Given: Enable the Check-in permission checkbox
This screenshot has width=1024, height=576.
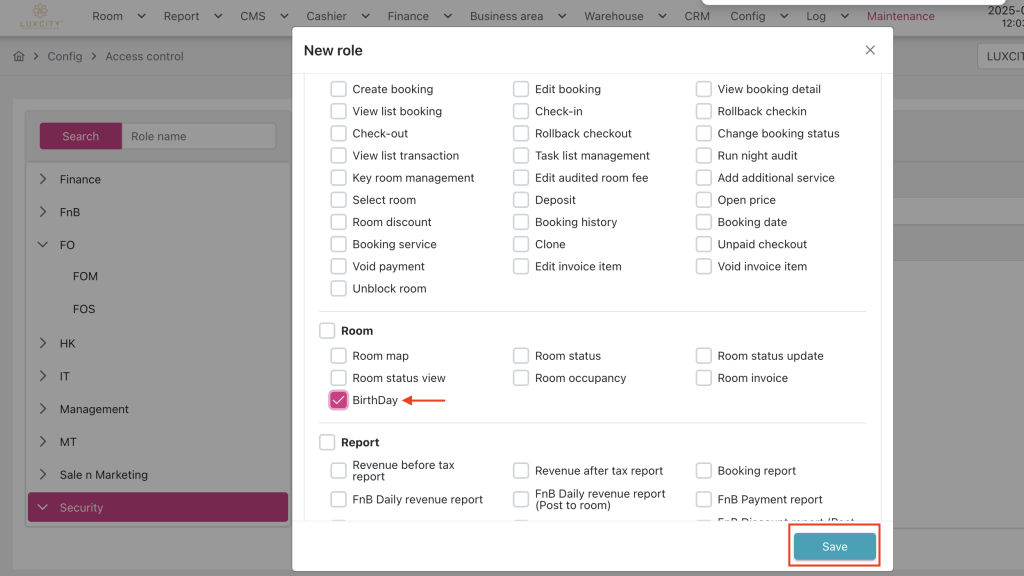Looking at the screenshot, I should coord(521,111).
